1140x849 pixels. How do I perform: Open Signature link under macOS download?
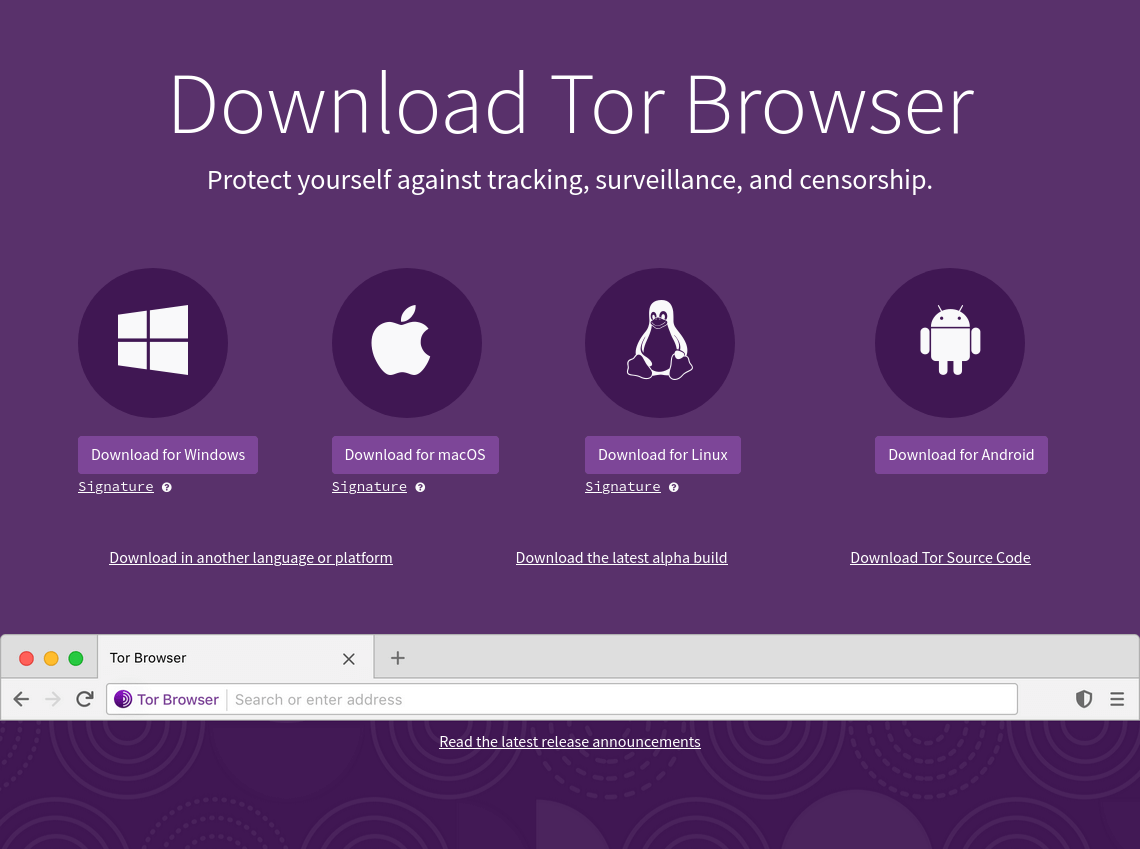click(369, 486)
